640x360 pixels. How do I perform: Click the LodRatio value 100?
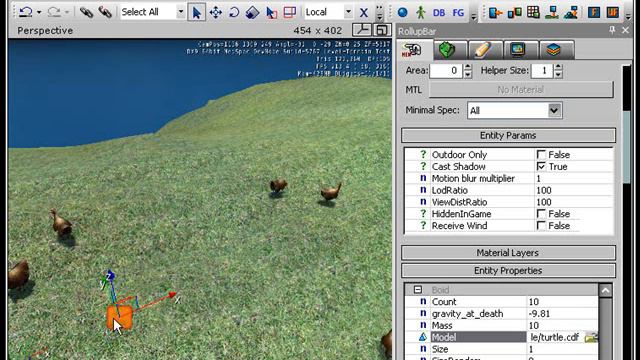(573, 190)
